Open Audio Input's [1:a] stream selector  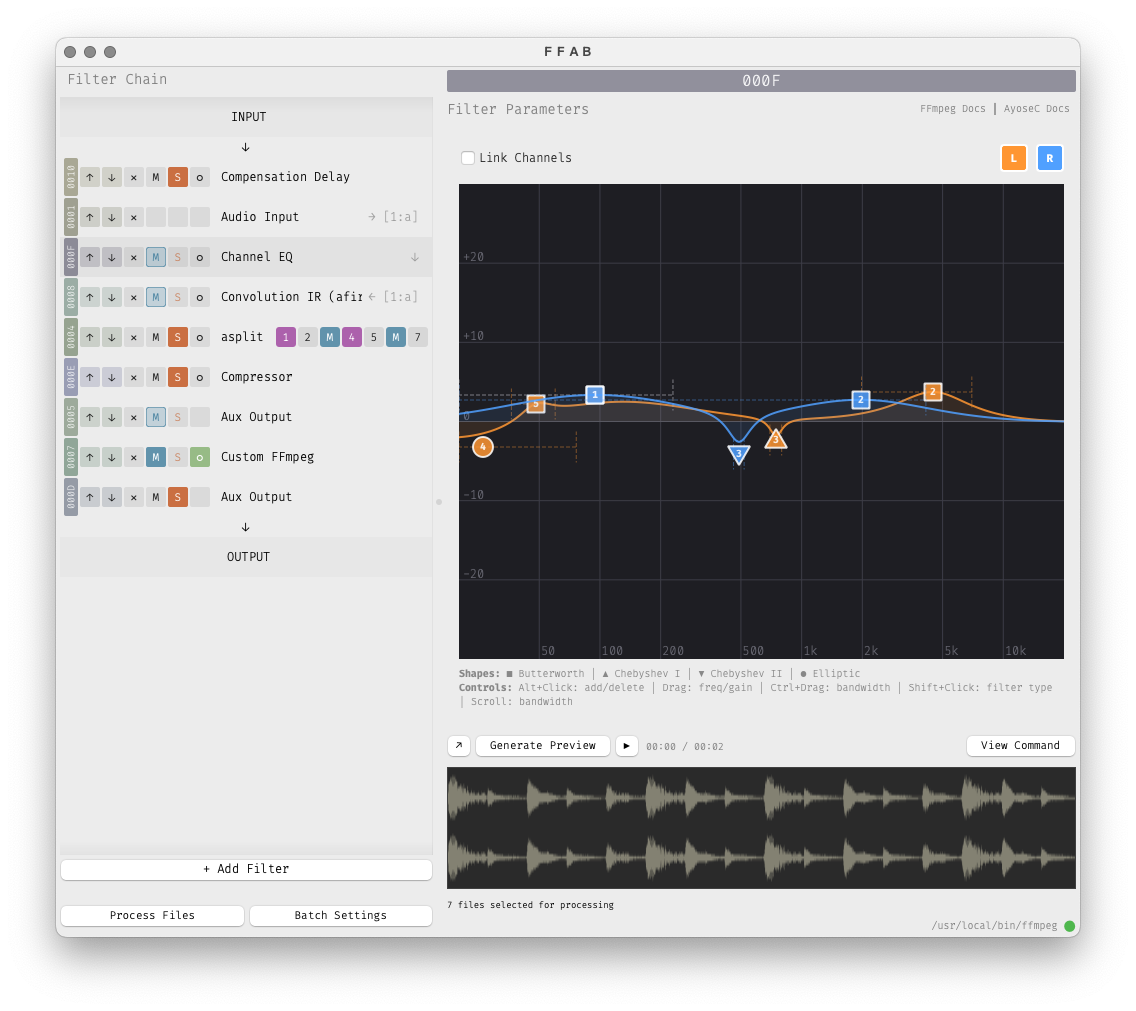coord(399,217)
